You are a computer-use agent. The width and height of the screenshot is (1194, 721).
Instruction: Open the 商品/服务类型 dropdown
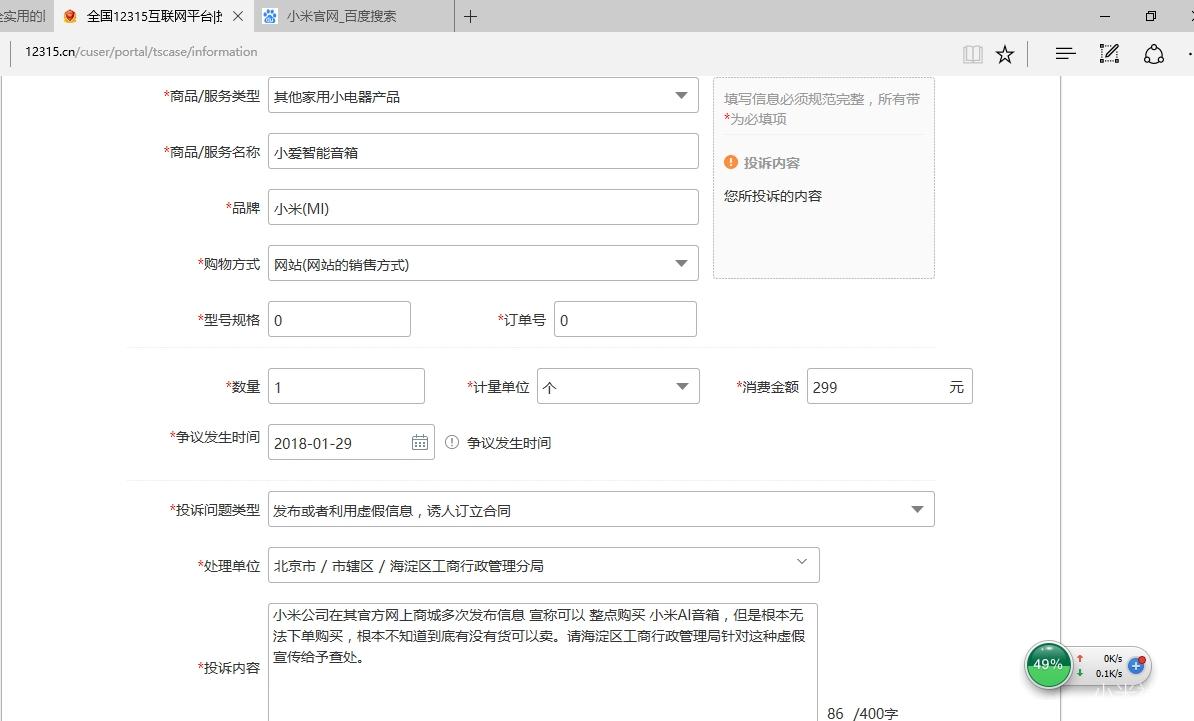(681, 95)
